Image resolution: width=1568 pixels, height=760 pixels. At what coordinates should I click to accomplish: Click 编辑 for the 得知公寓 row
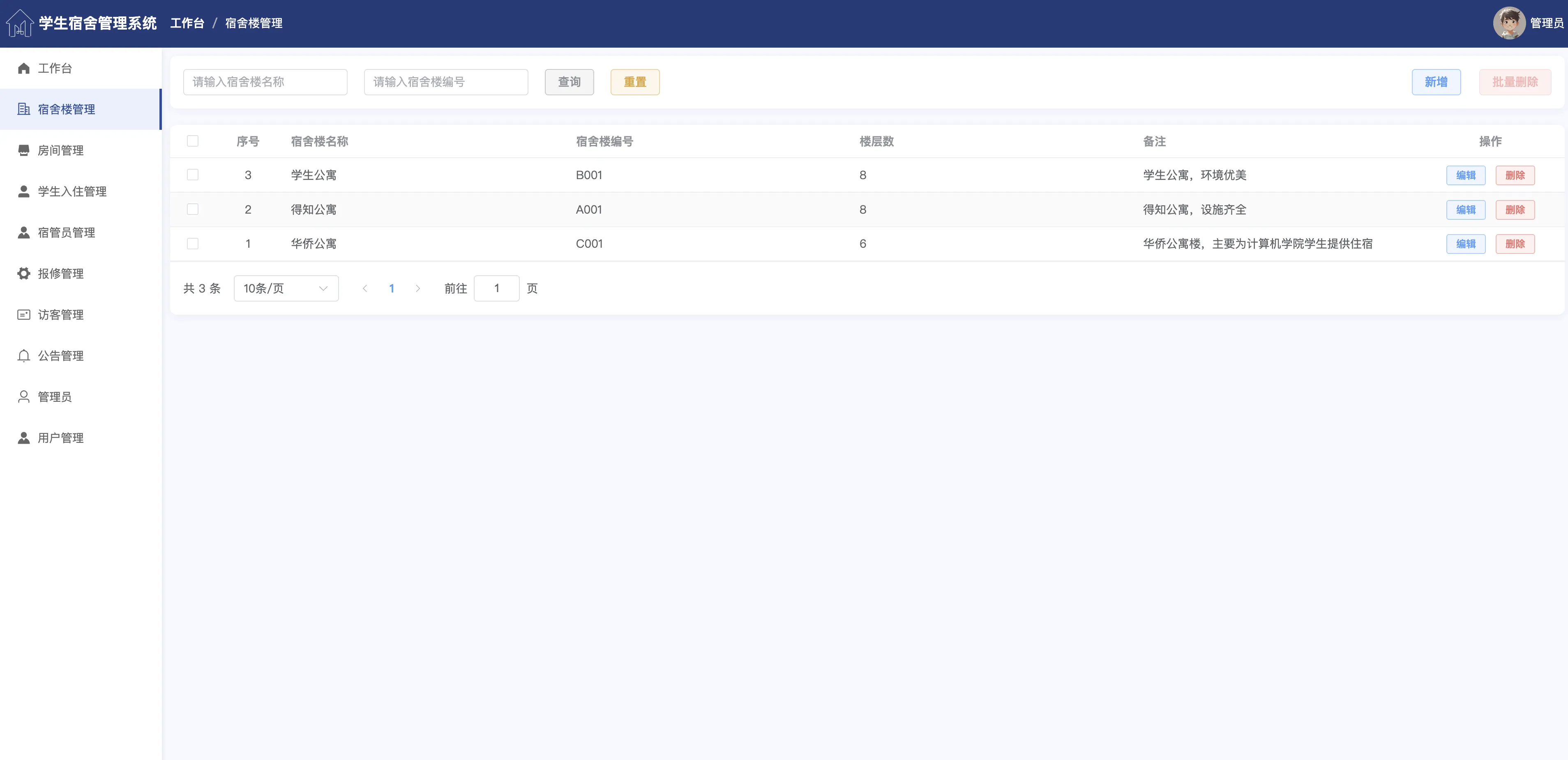click(x=1465, y=210)
